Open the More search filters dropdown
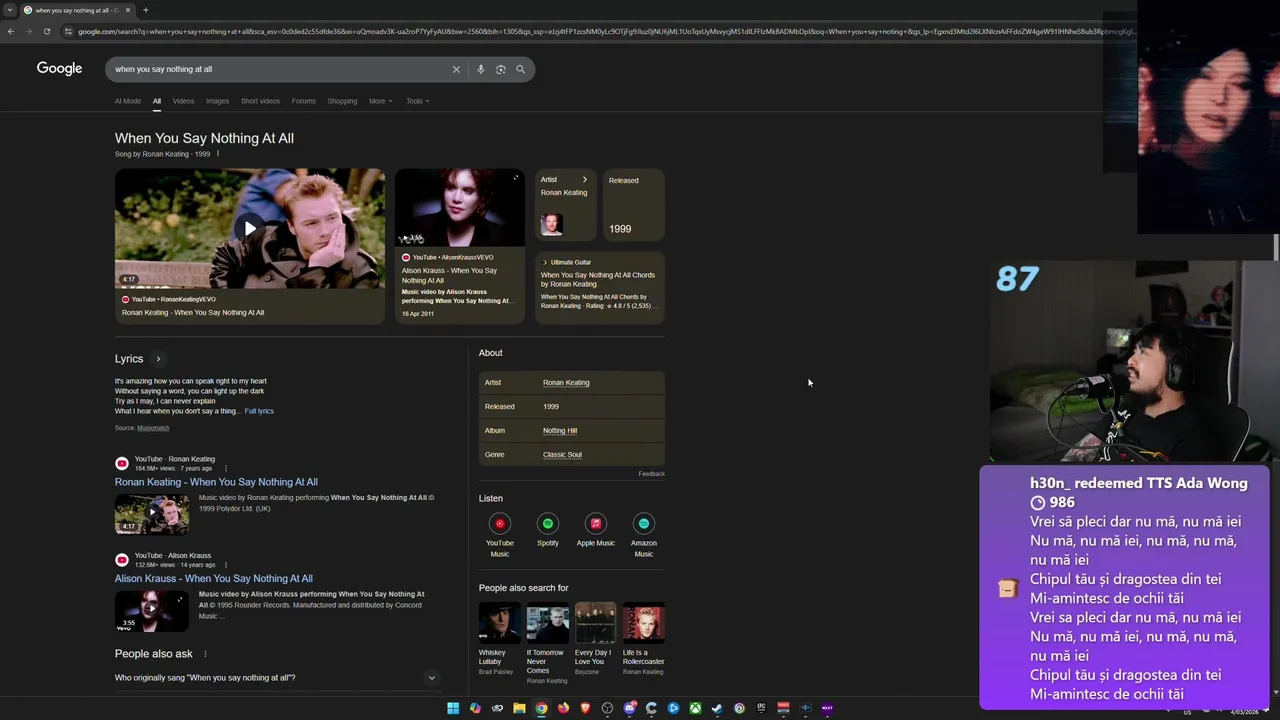The height and width of the screenshot is (720, 1280). [380, 101]
